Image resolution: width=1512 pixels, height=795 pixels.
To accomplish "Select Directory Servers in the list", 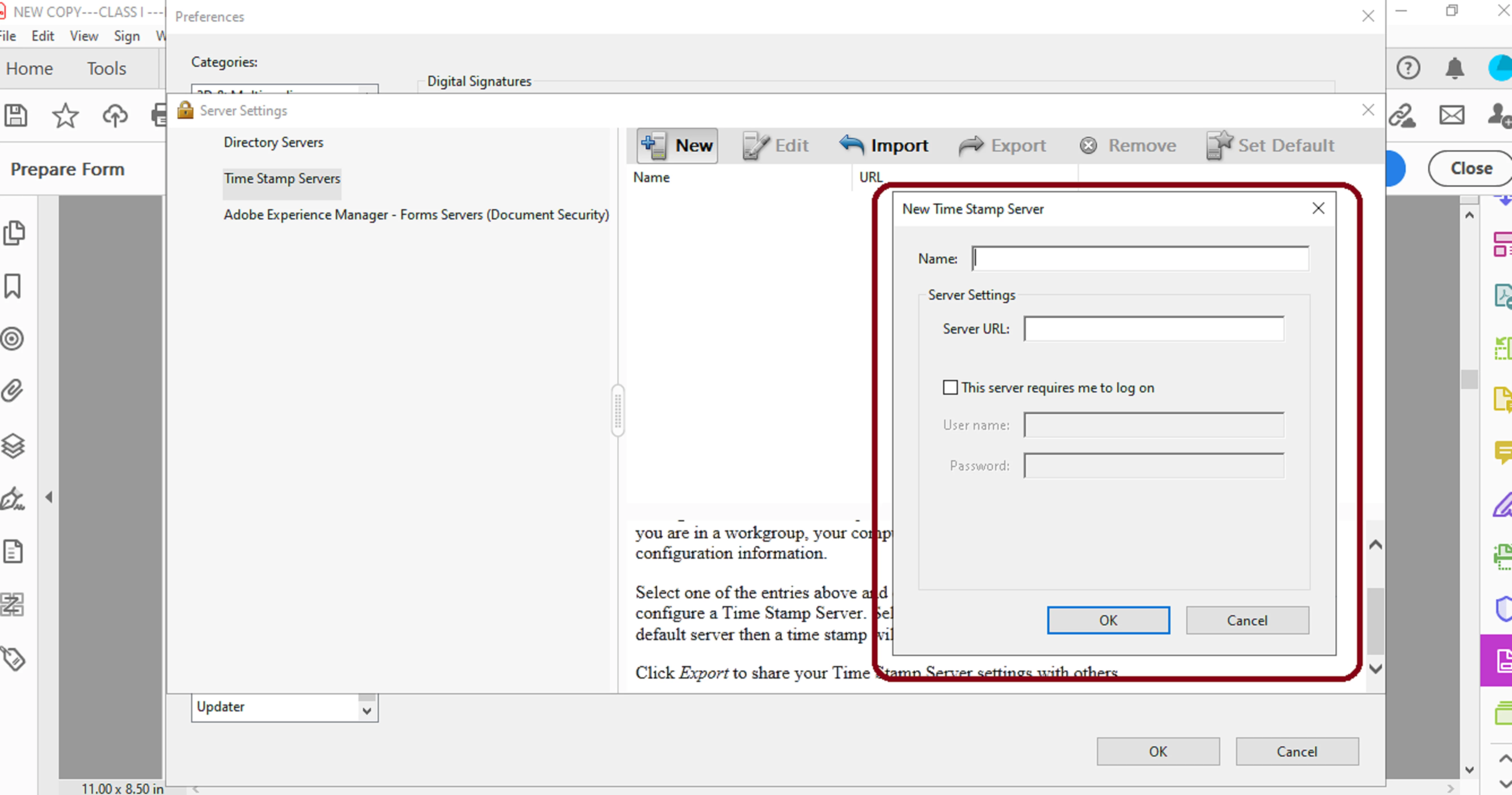I will [273, 142].
